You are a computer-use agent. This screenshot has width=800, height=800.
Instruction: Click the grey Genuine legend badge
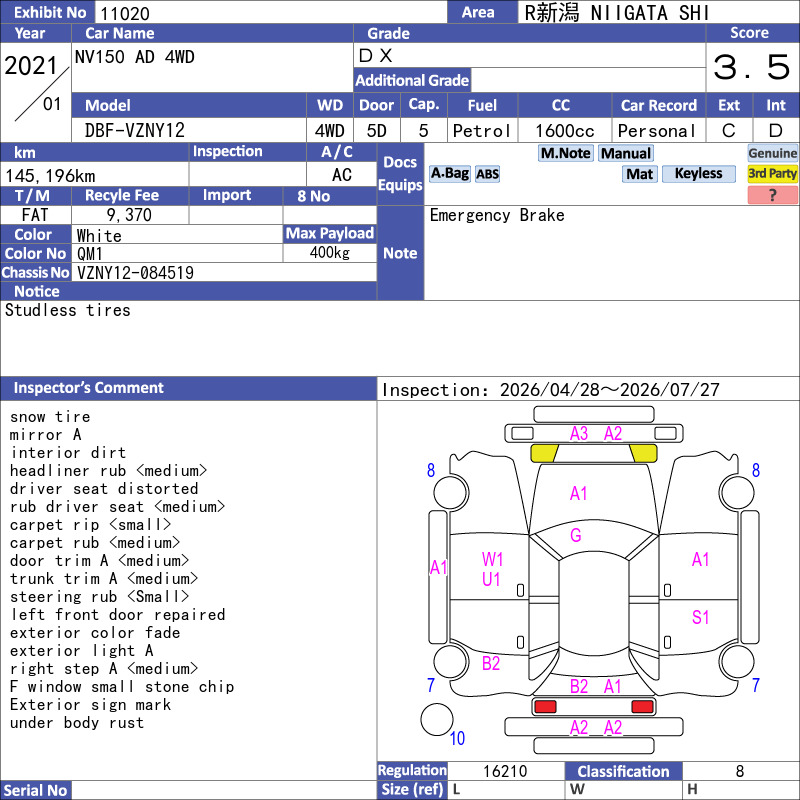tap(772, 153)
